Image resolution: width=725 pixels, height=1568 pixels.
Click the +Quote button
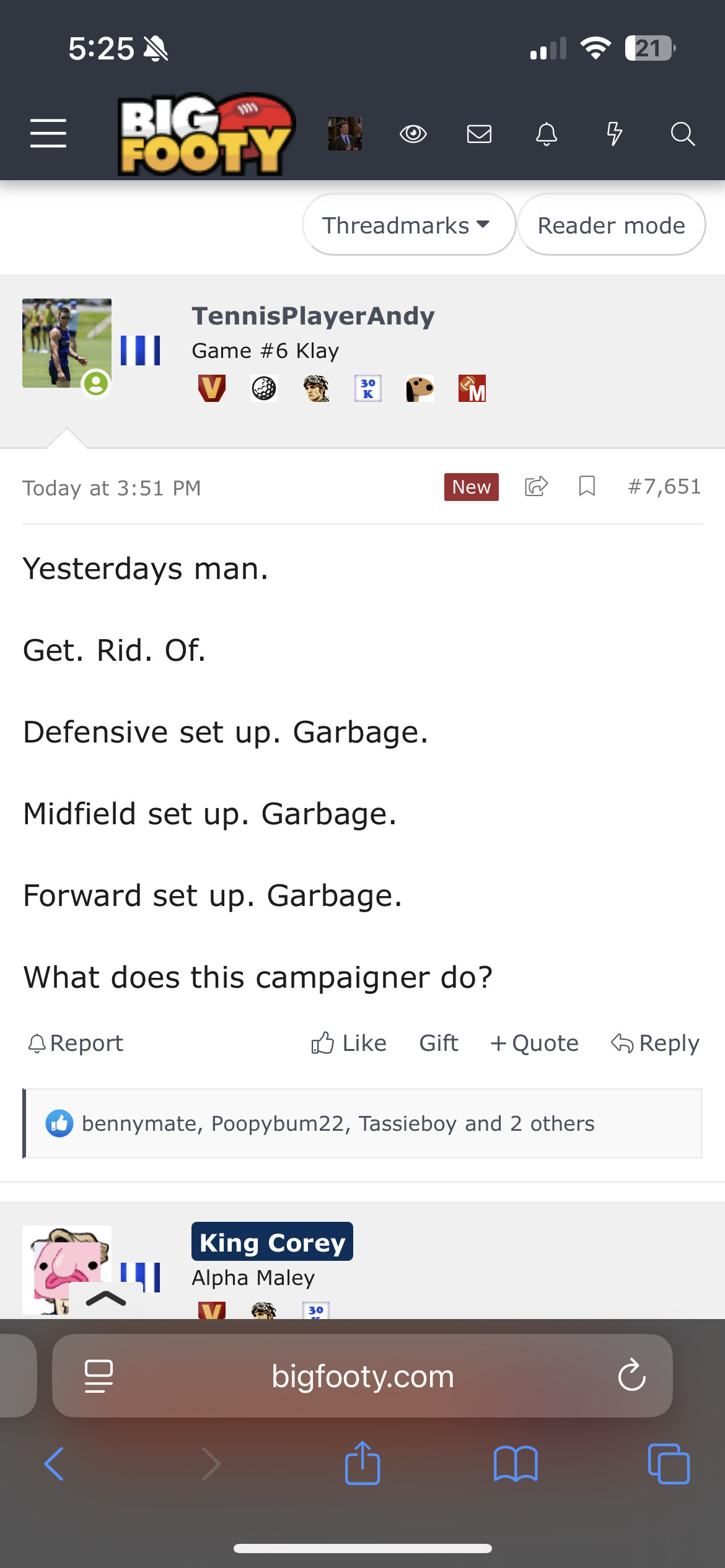[x=534, y=1043]
